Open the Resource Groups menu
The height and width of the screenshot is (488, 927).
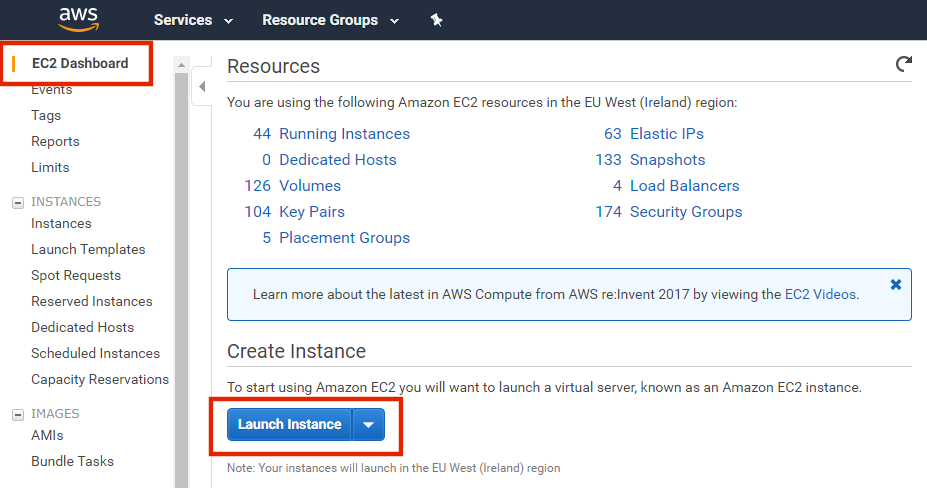coord(330,20)
